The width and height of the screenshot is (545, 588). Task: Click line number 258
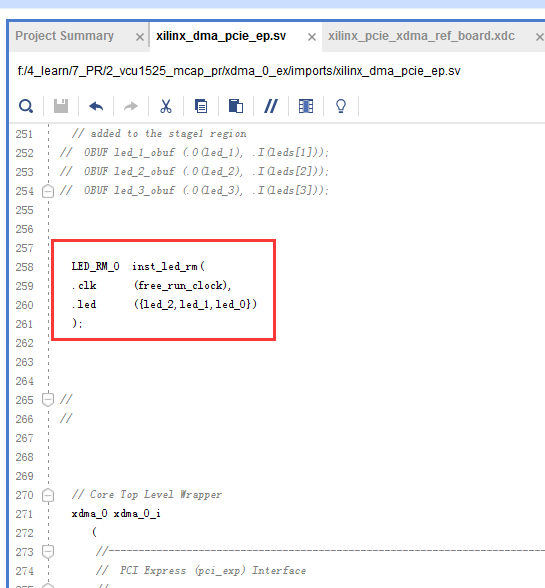point(24,267)
